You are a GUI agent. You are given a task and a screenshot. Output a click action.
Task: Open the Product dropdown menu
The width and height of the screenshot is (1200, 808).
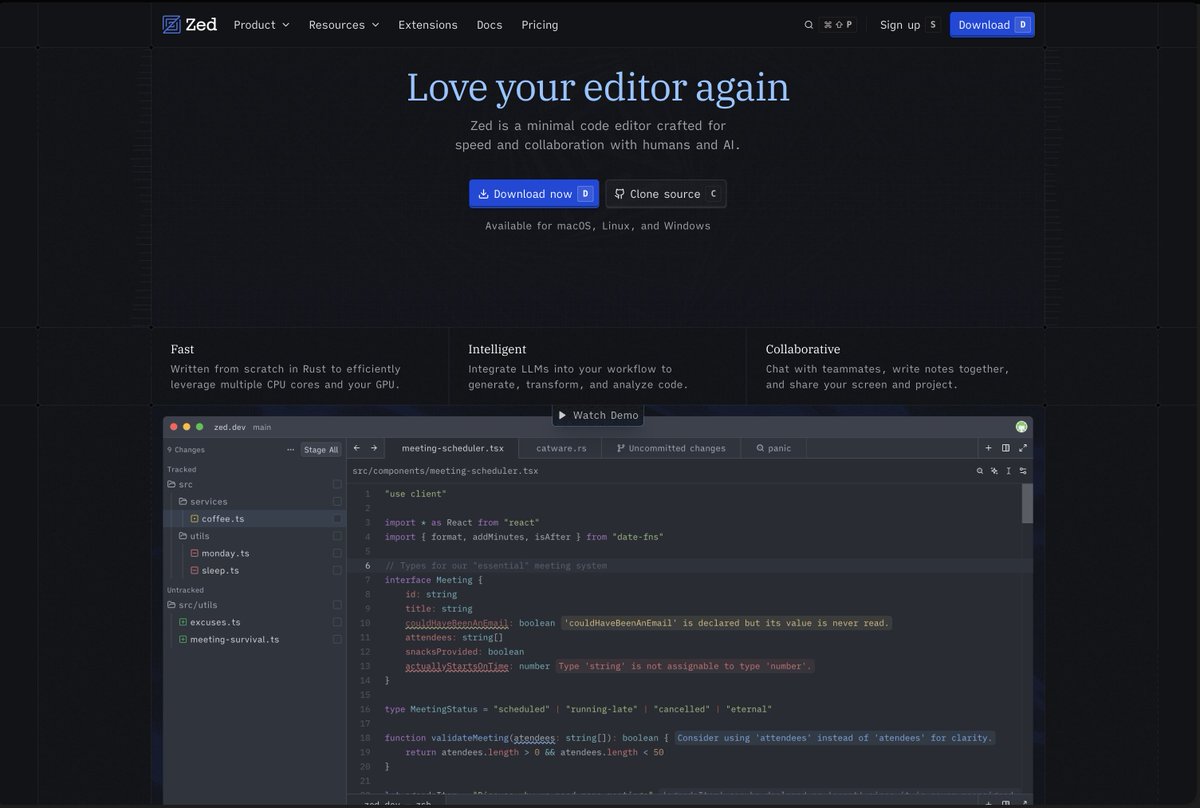tap(261, 25)
